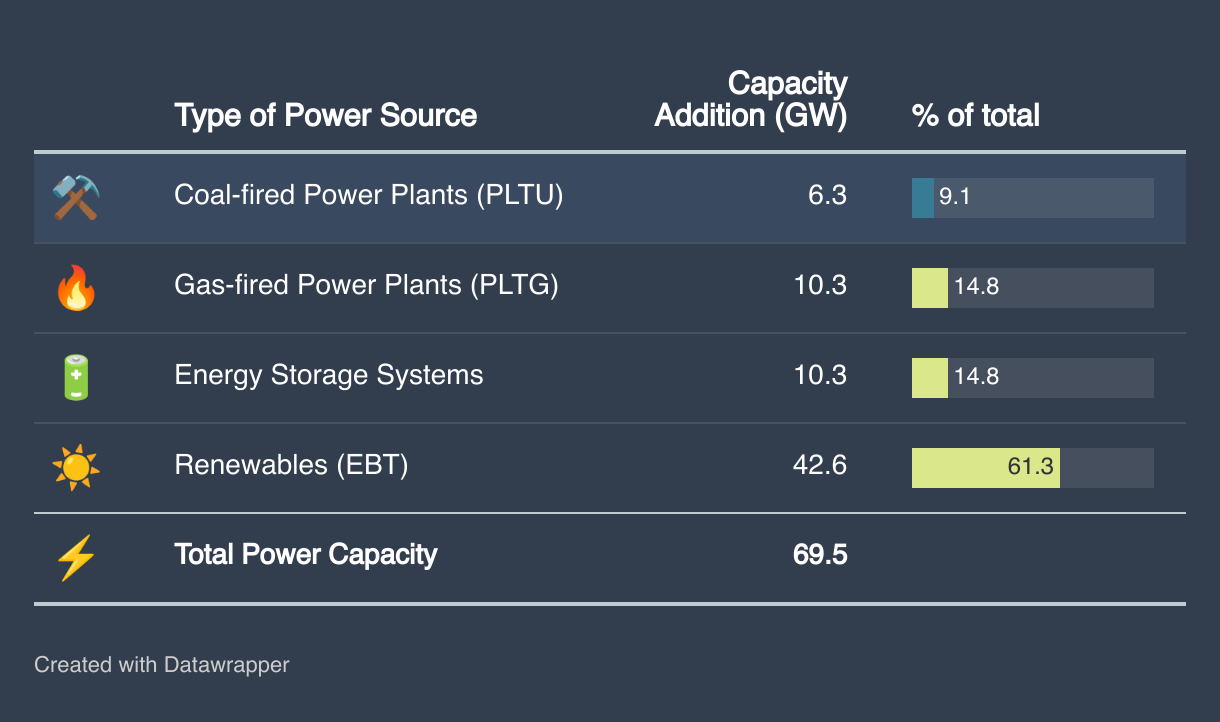This screenshot has height=722, width=1220.
Task: Click the Renewables 61.3 percent bar
Action: pos(985,468)
